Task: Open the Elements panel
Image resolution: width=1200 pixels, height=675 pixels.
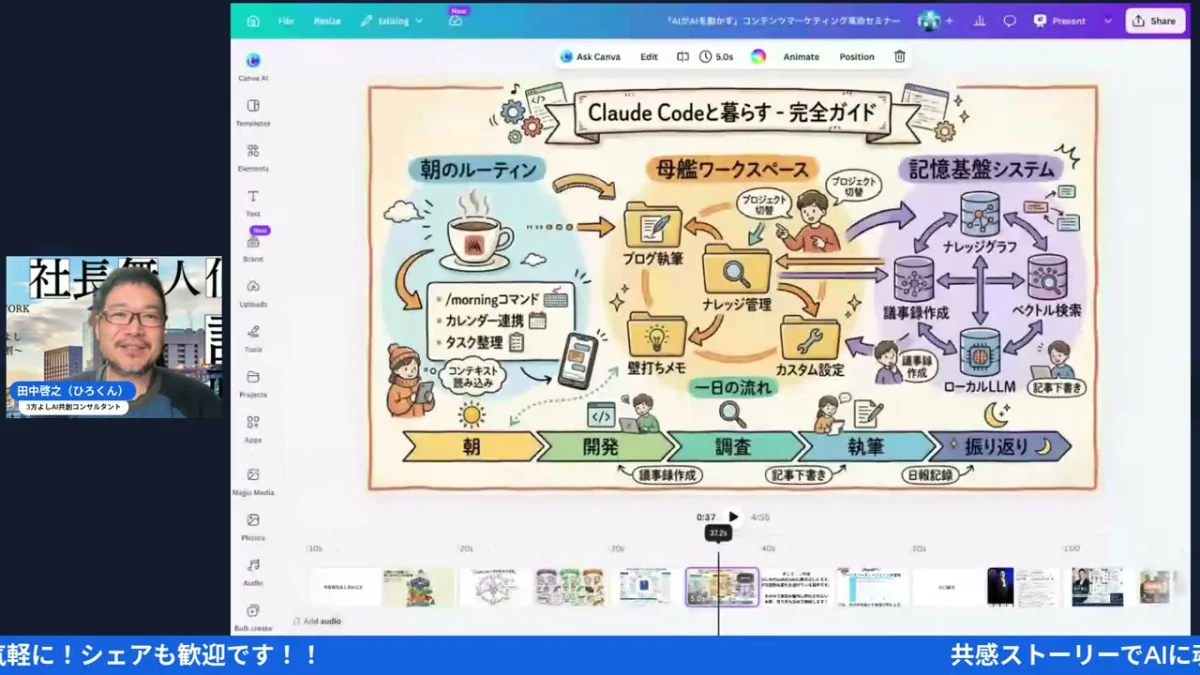Action: (x=253, y=153)
